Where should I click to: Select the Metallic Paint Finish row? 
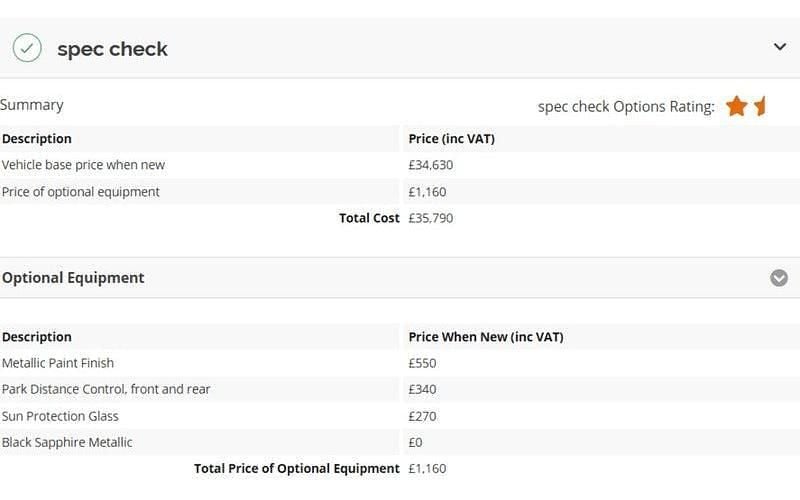pos(58,363)
